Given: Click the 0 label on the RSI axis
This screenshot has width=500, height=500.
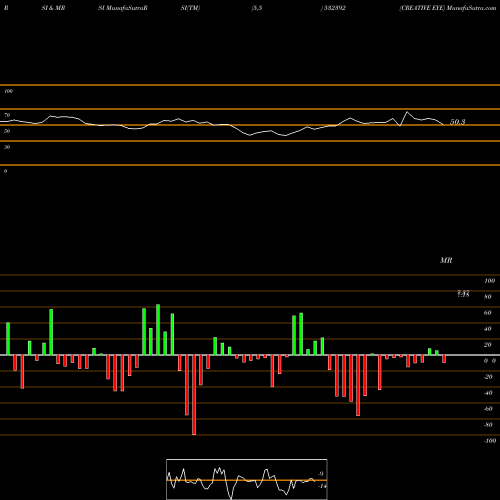Looking at the screenshot, I should click(x=5, y=171).
